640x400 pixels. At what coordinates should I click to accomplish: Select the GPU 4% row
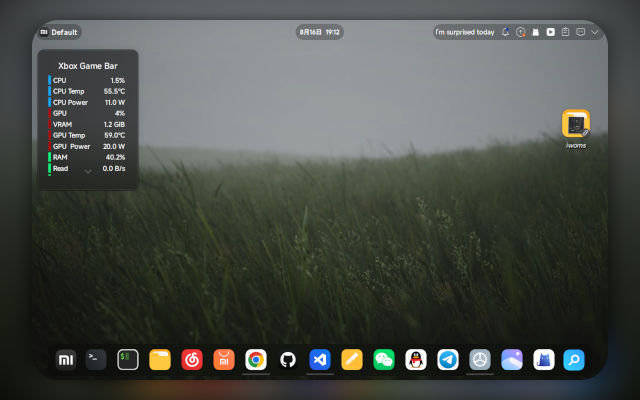click(x=87, y=113)
